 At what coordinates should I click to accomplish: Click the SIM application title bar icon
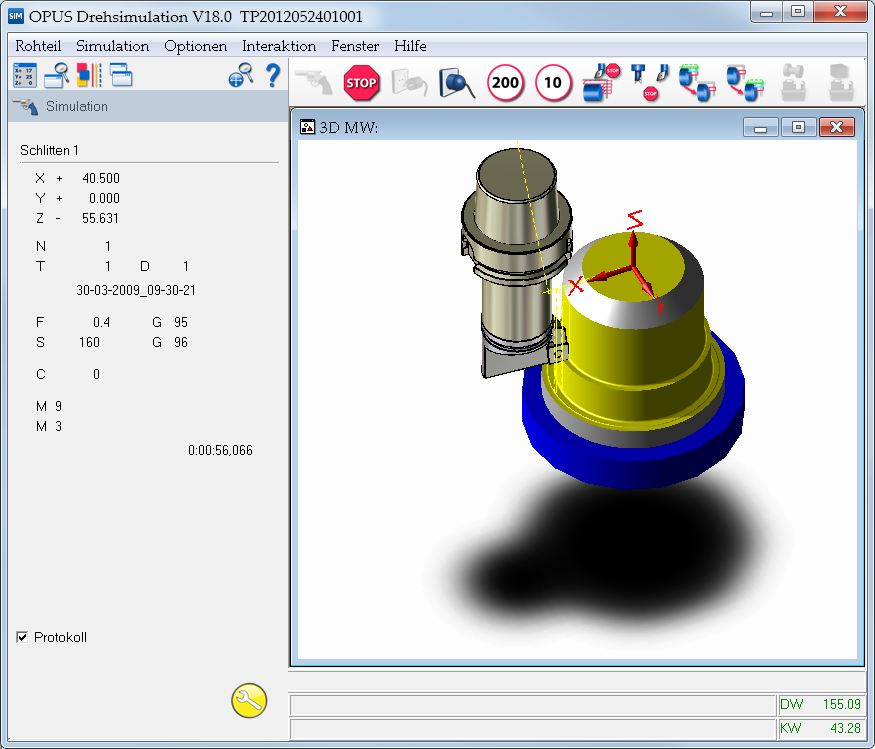(x=16, y=16)
